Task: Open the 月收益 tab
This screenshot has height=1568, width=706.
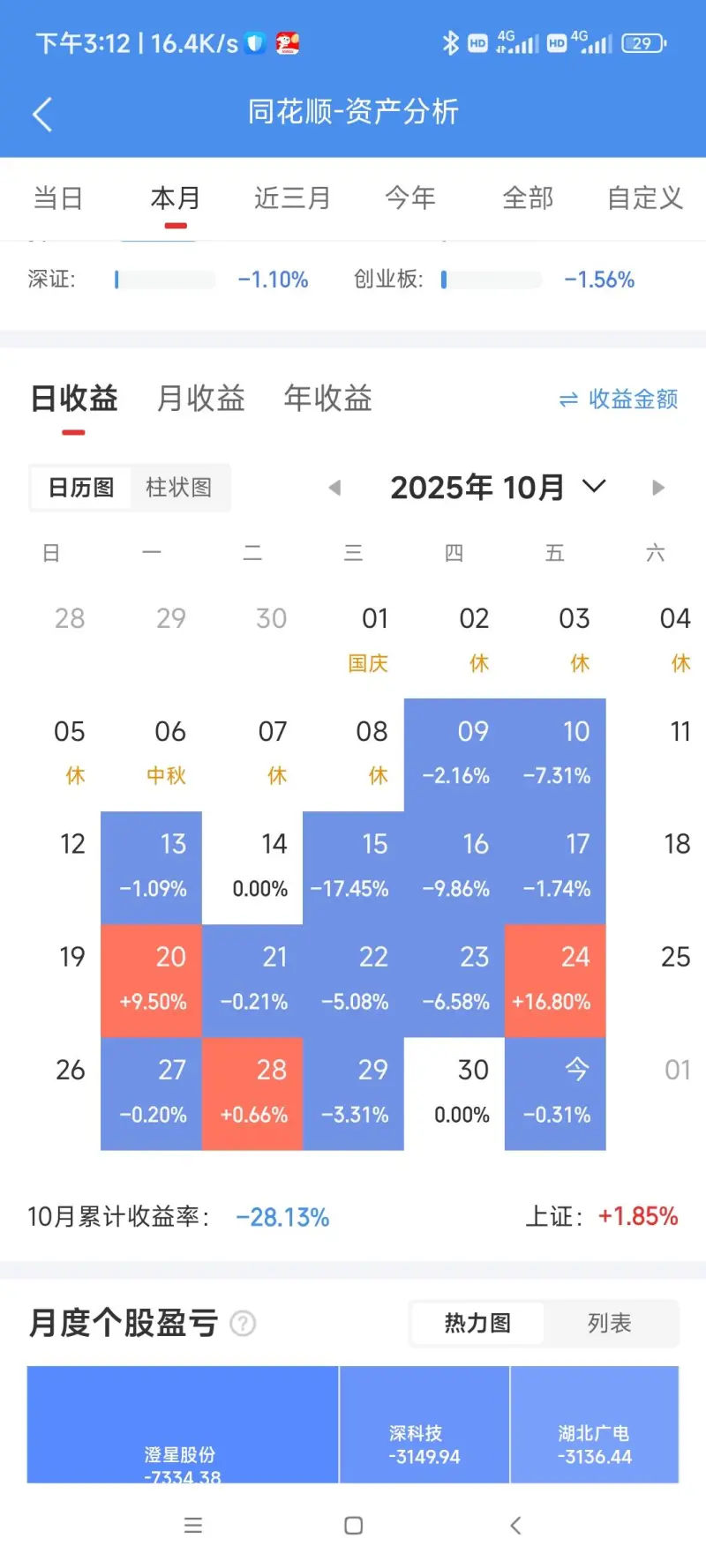Action: click(x=200, y=399)
